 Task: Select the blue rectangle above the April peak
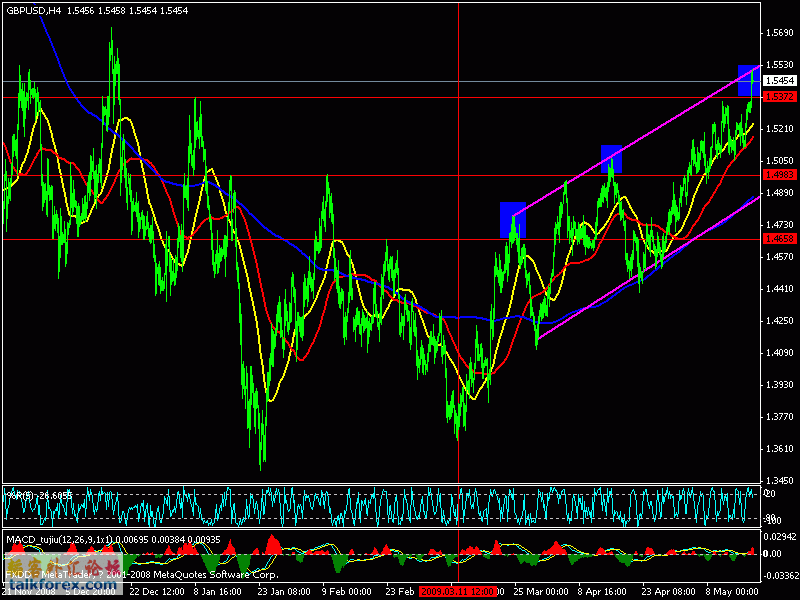click(611, 159)
